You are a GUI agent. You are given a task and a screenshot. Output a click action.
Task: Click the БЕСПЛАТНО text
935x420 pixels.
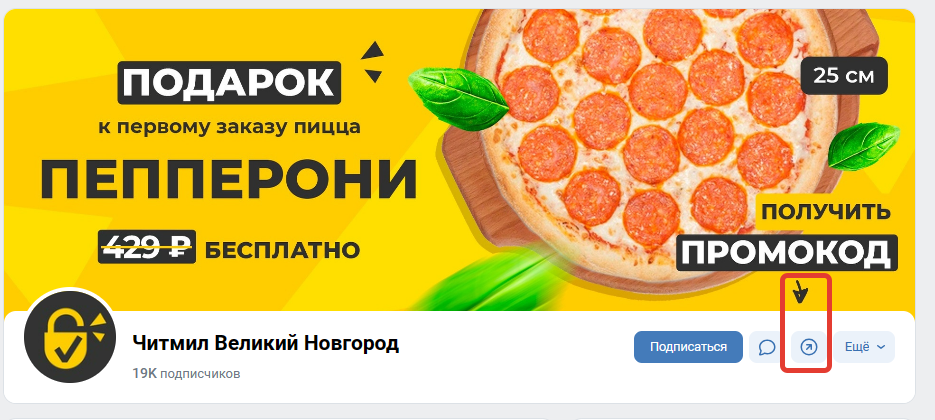pos(283,251)
